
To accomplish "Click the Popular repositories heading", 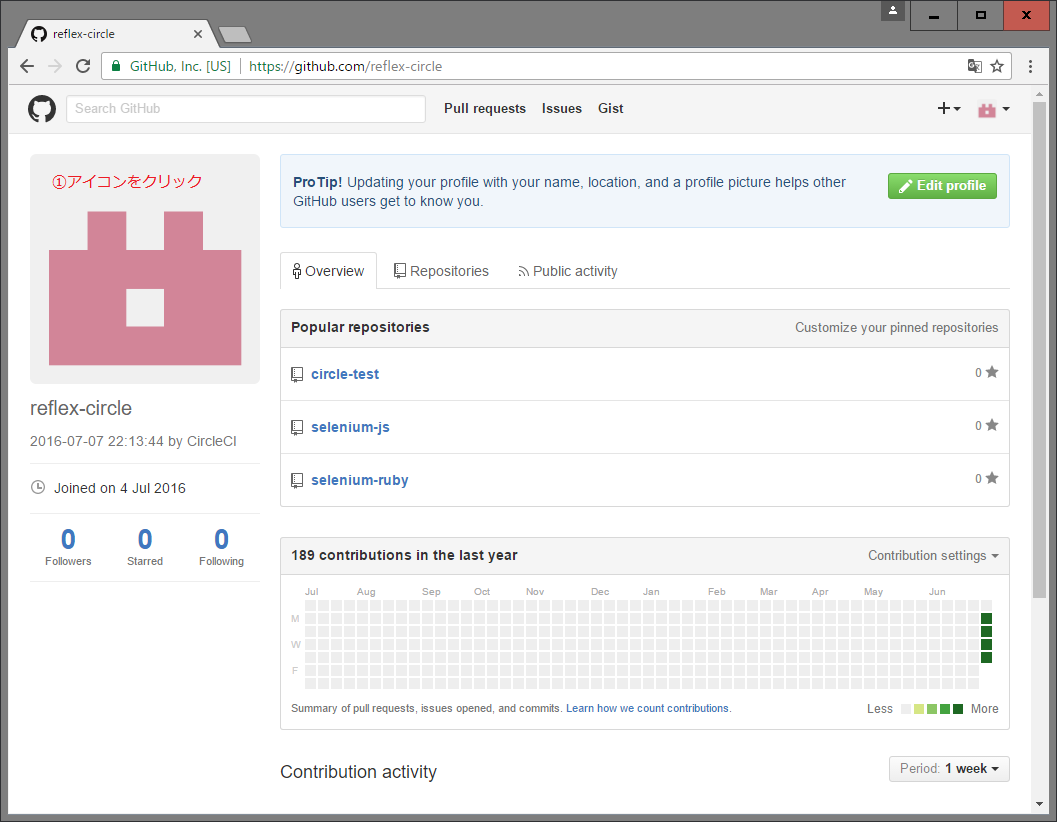I will point(360,327).
